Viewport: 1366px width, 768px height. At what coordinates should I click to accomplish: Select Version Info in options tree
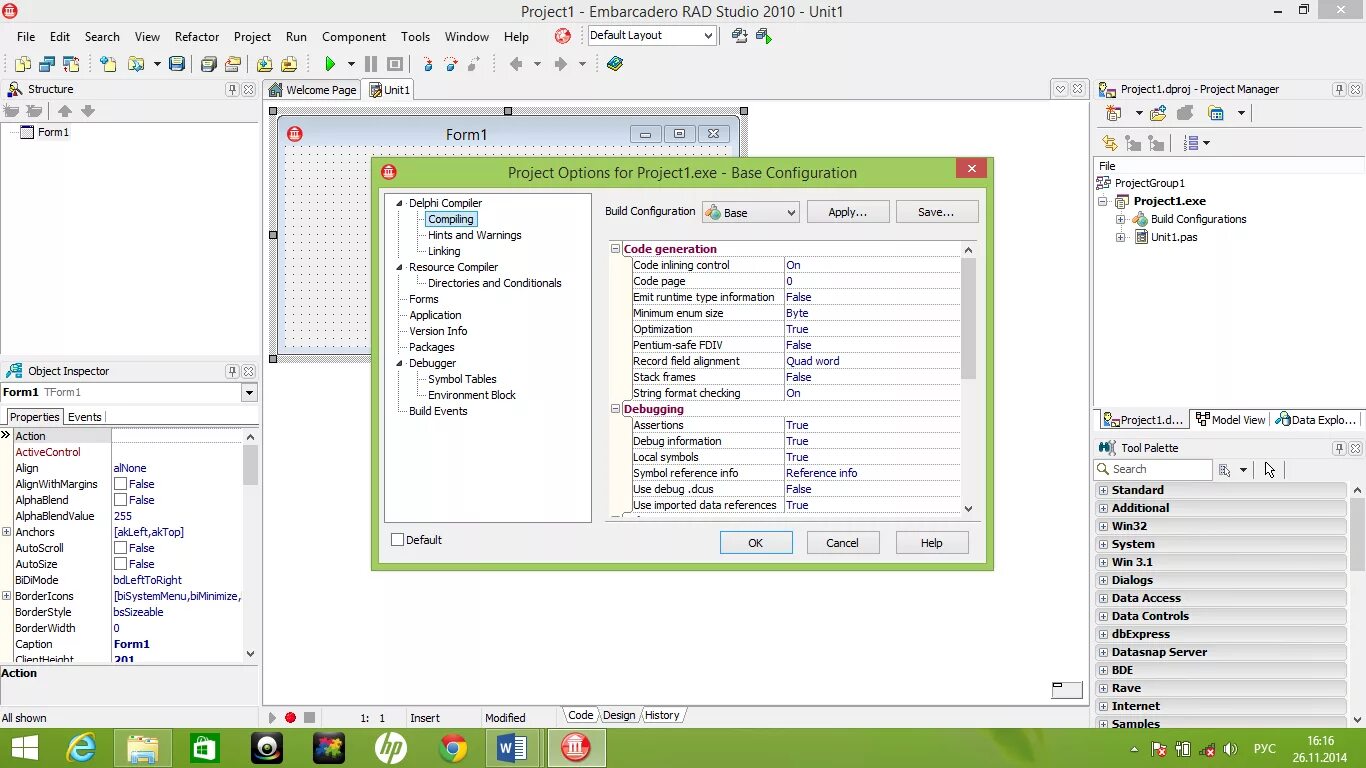pos(438,331)
